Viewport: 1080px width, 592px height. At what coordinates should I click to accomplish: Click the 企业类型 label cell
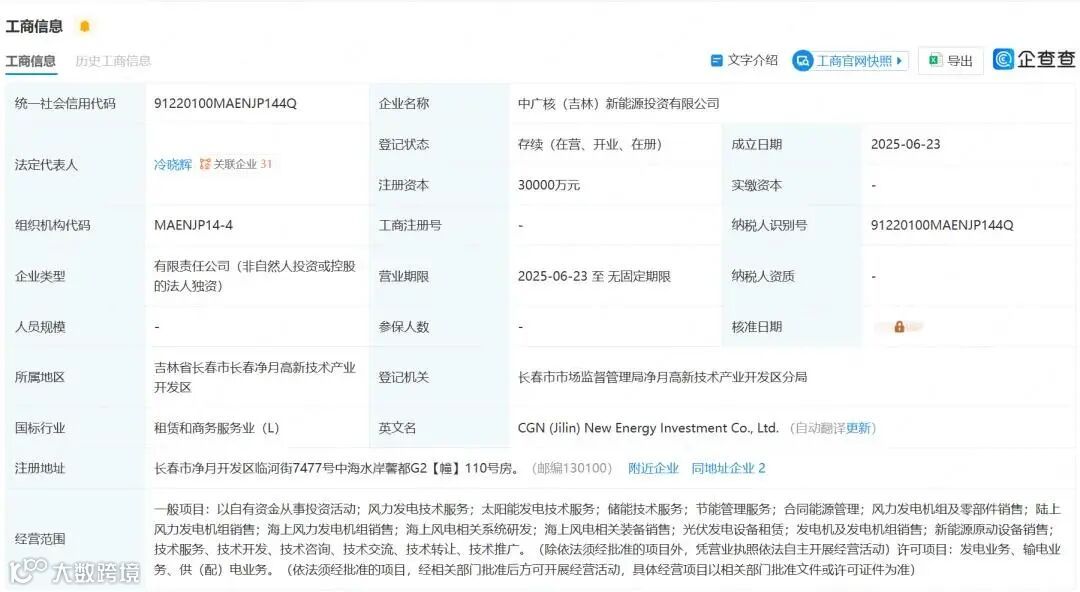[75, 276]
